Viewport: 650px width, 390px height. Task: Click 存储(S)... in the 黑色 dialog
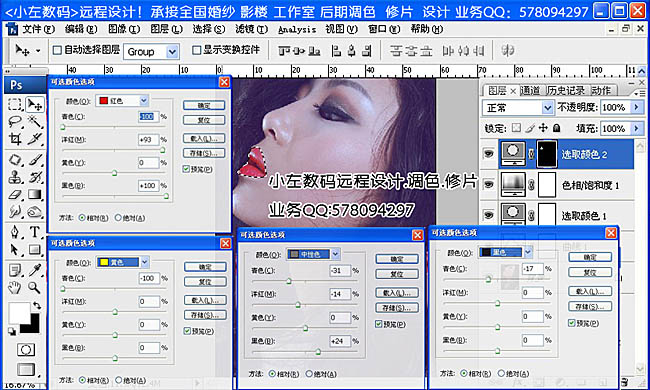(590, 307)
